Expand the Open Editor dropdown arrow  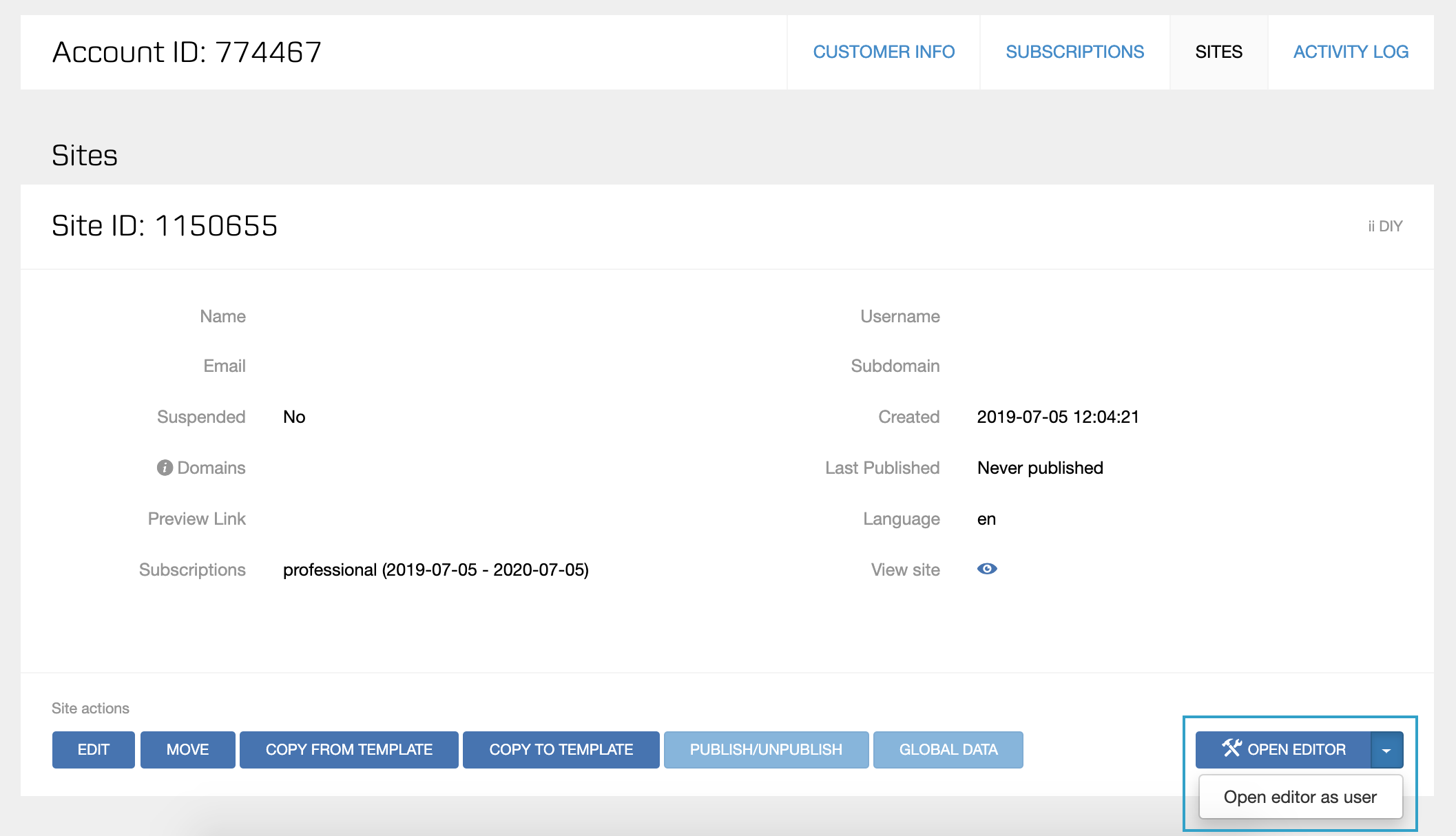point(1386,750)
